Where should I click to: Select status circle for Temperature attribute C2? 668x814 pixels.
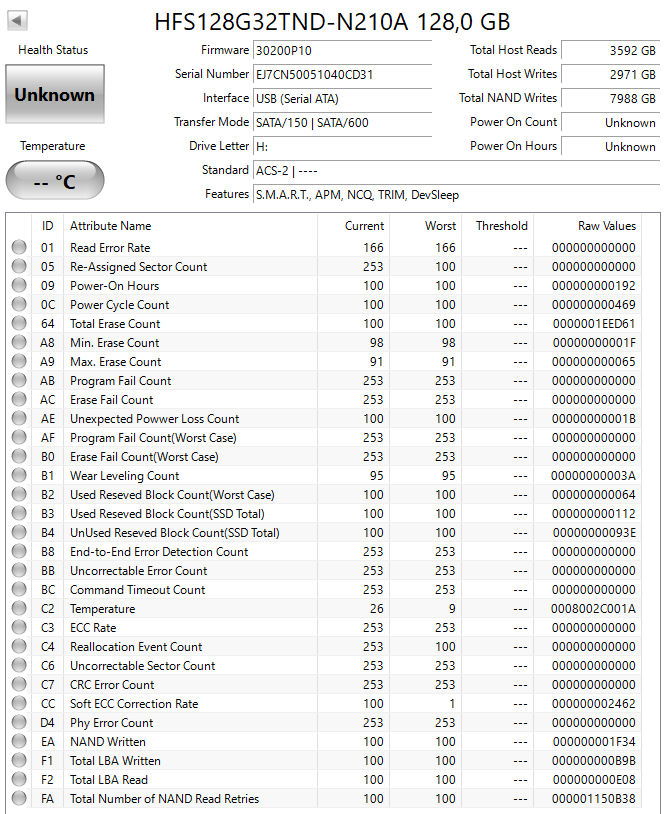pyautogui.click(x=19, y=608)
